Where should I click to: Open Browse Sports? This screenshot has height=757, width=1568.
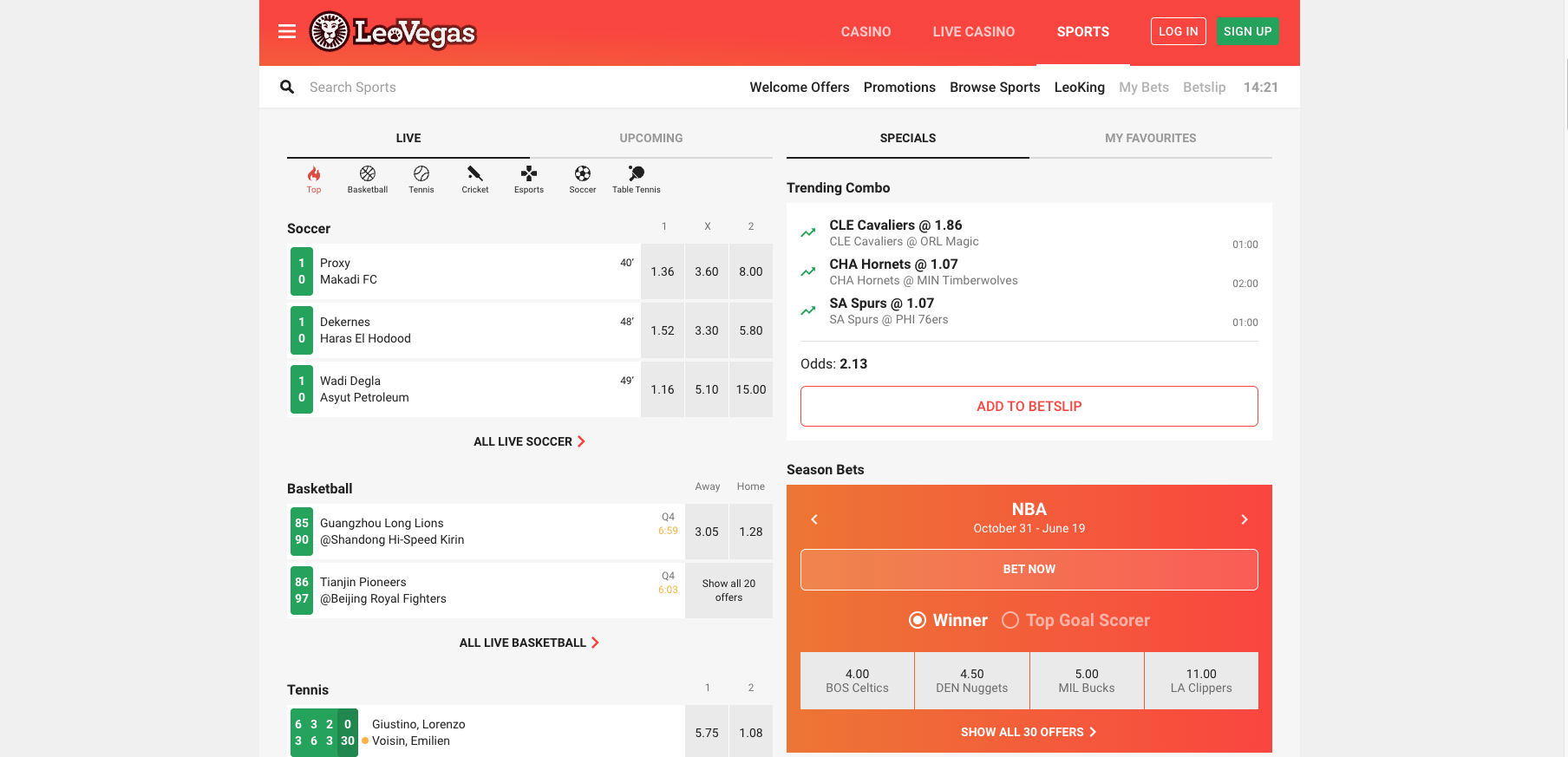tap(995, 87)
